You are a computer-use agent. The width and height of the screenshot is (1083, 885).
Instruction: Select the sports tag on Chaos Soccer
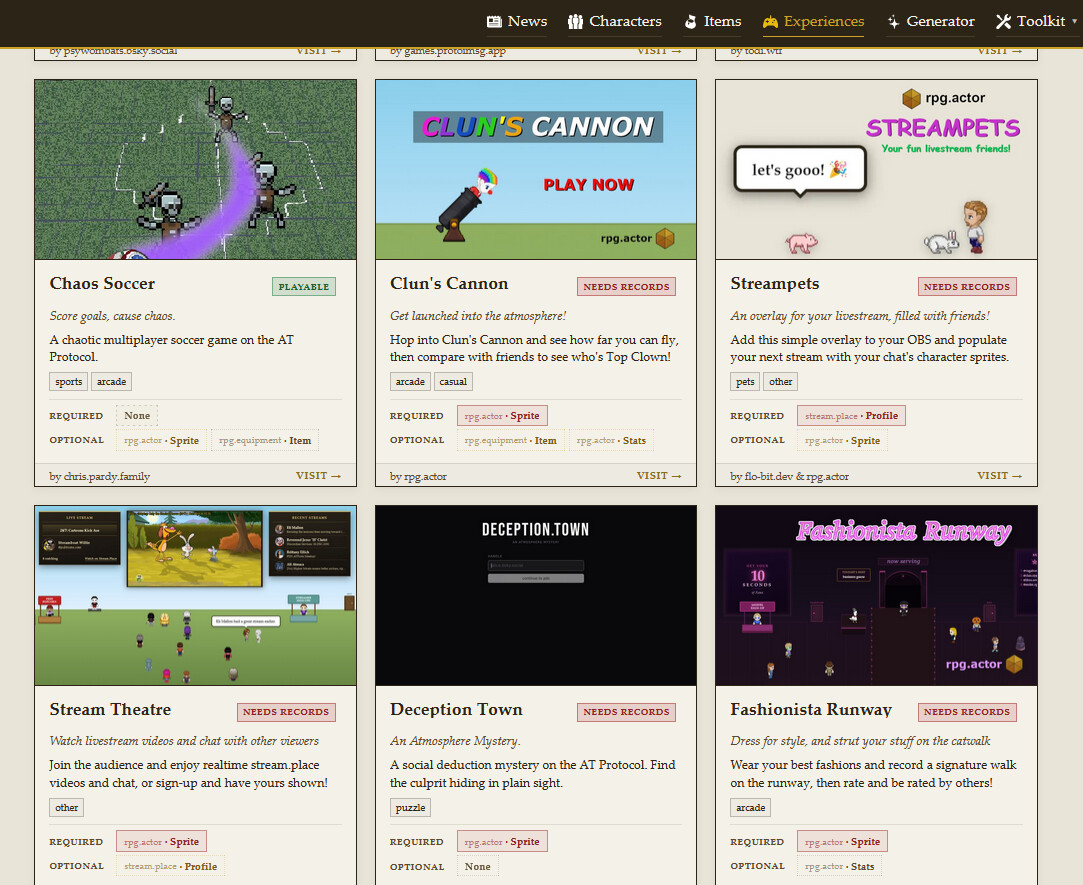[68, 381]
